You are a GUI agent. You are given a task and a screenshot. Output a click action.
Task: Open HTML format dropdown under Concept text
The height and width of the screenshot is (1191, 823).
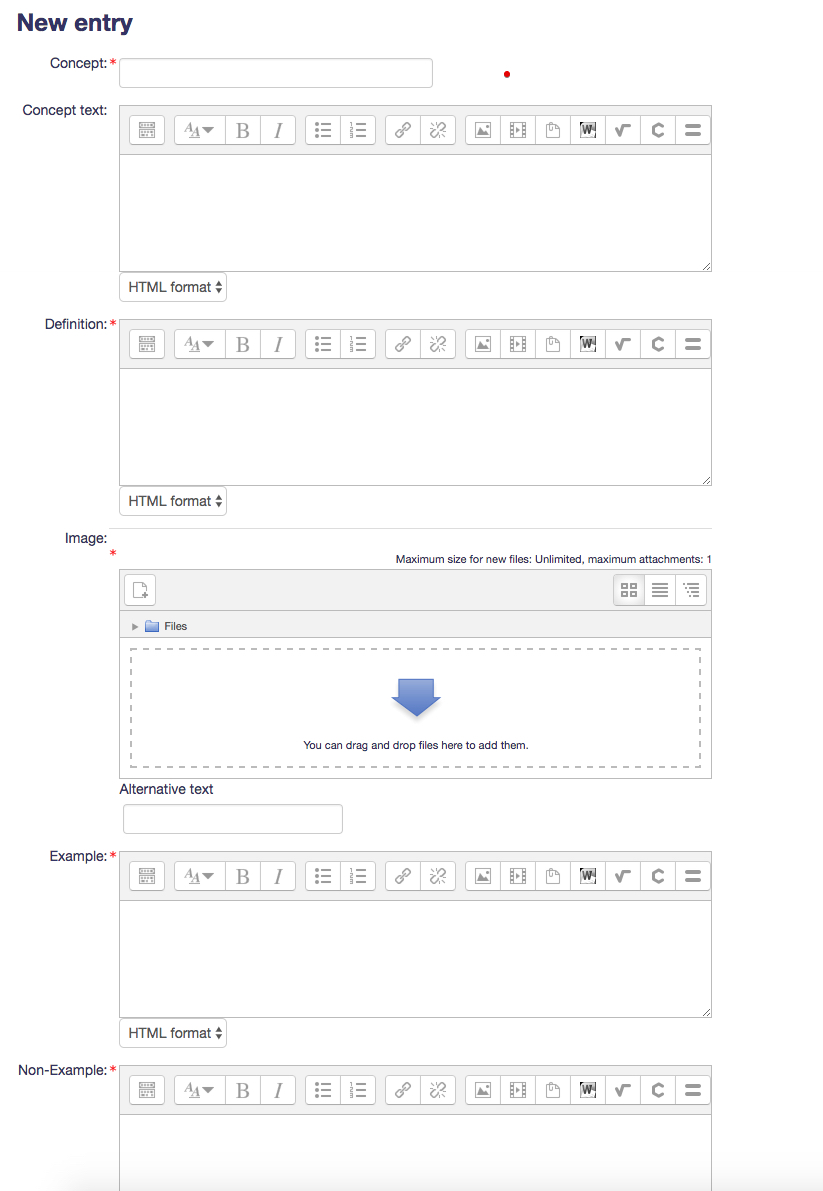point(173,287)
